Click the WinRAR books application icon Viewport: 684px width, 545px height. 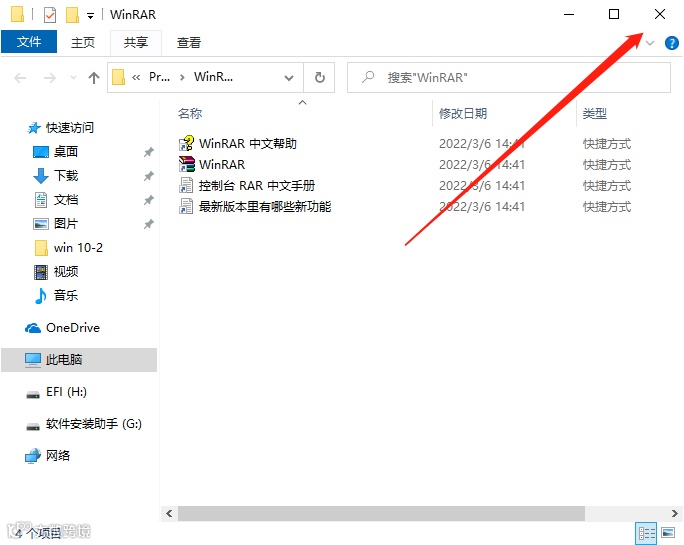(186, 164)
